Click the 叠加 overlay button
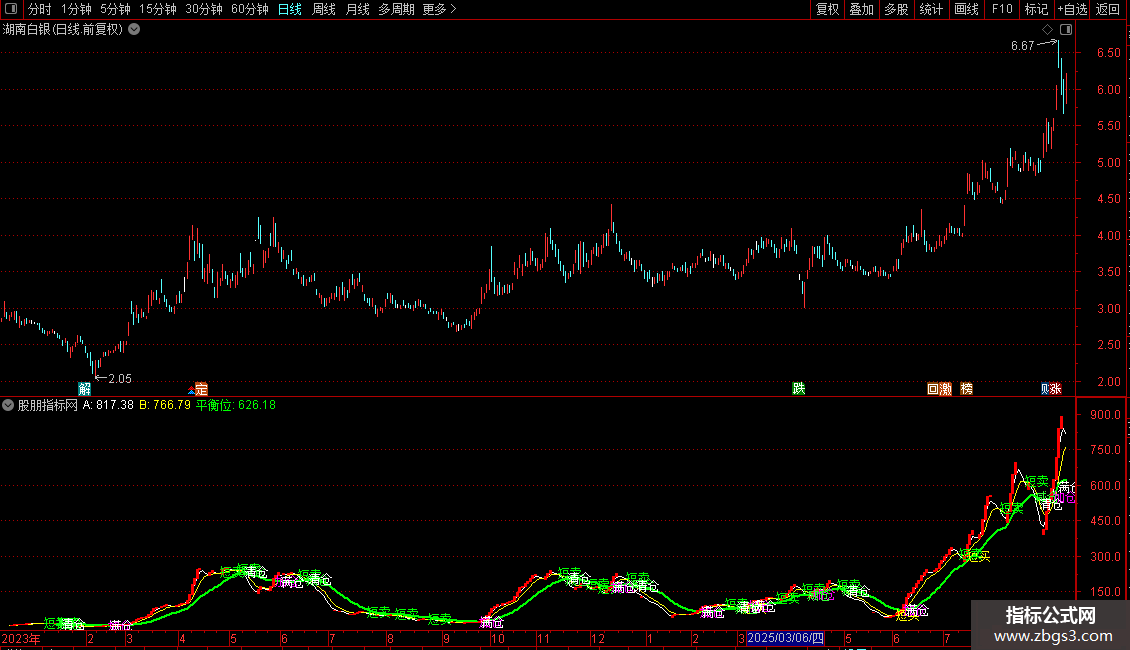1130x650 pixels. pos(862,9)
